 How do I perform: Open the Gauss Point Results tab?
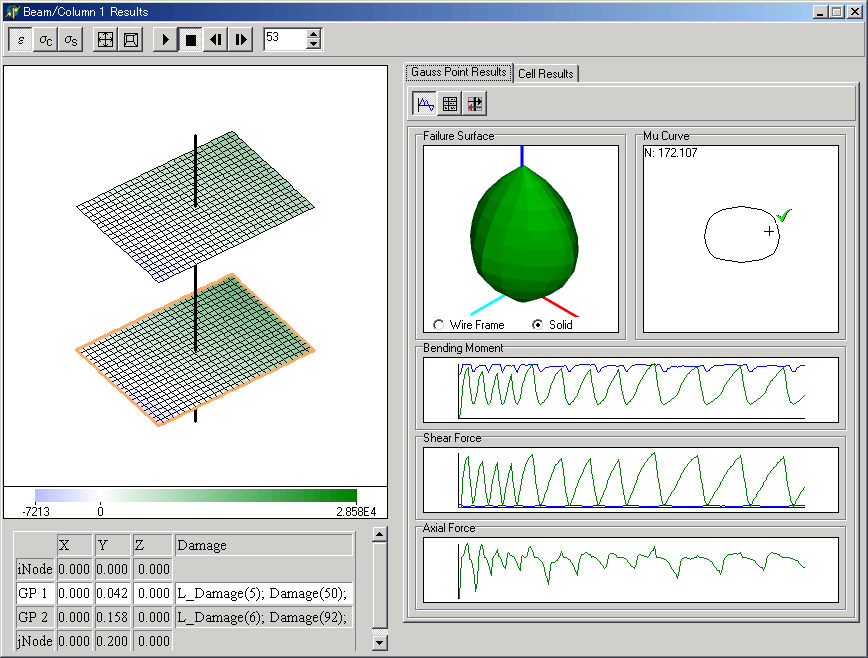click(x=459, y=72)
